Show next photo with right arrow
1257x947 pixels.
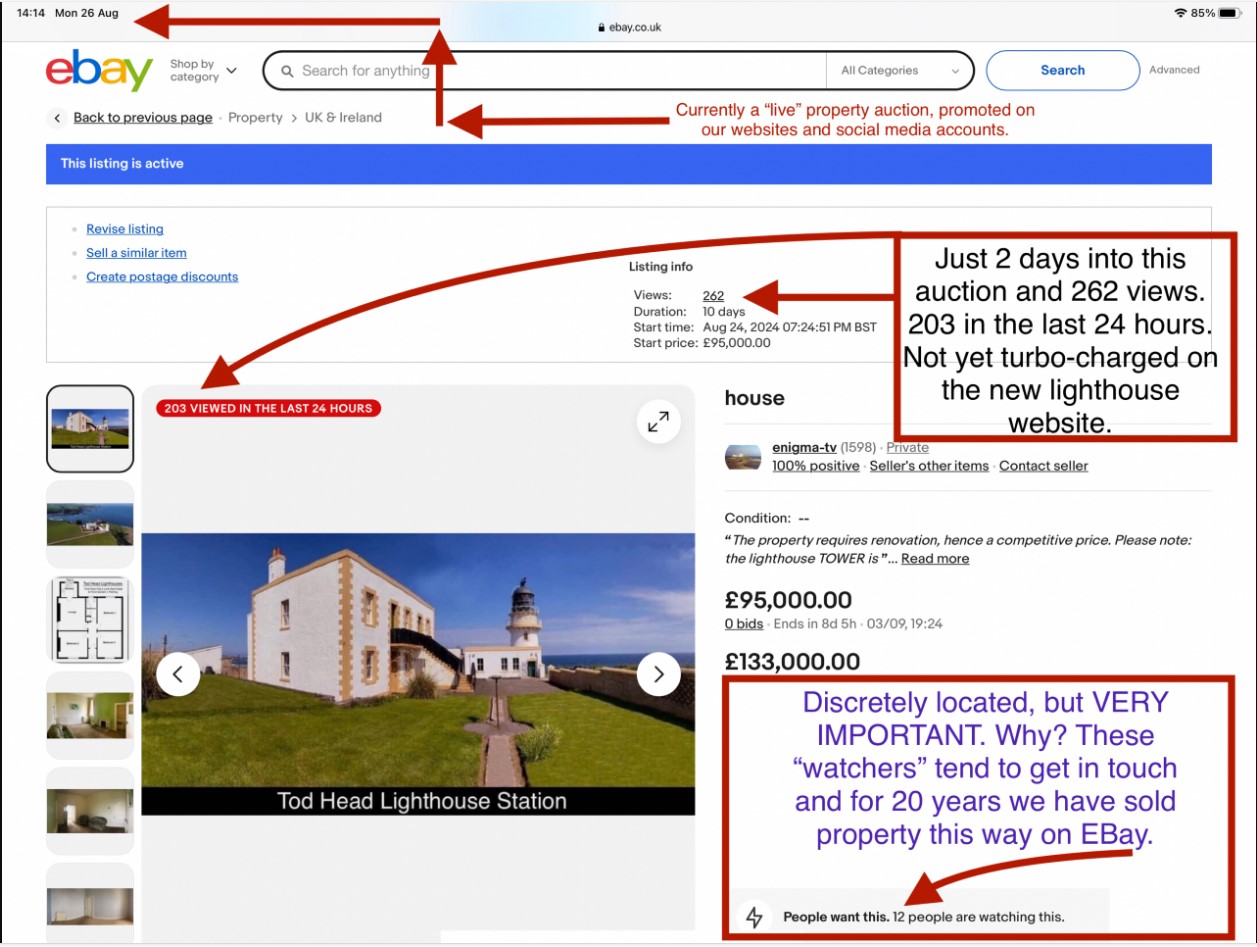tap(658, 674)
